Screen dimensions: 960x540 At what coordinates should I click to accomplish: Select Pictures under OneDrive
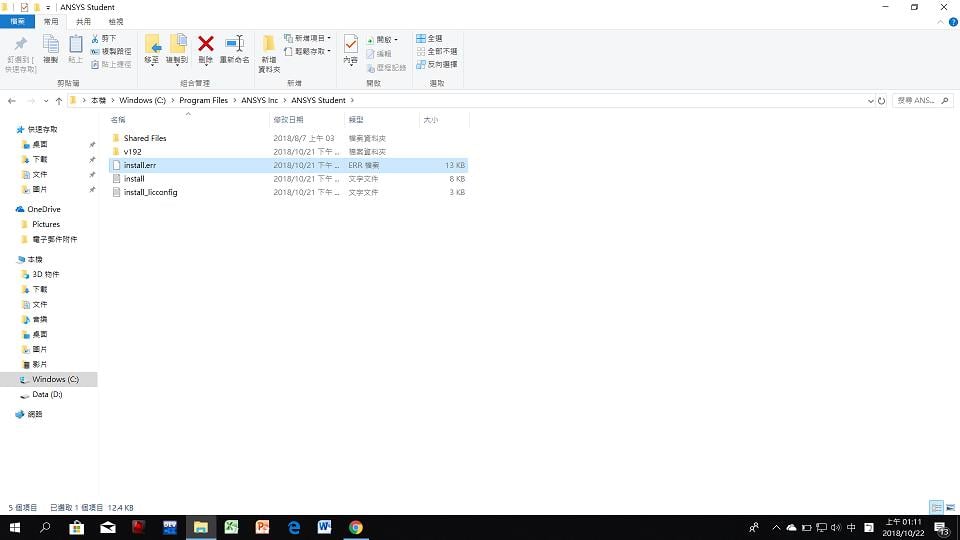tap(46, 225)
